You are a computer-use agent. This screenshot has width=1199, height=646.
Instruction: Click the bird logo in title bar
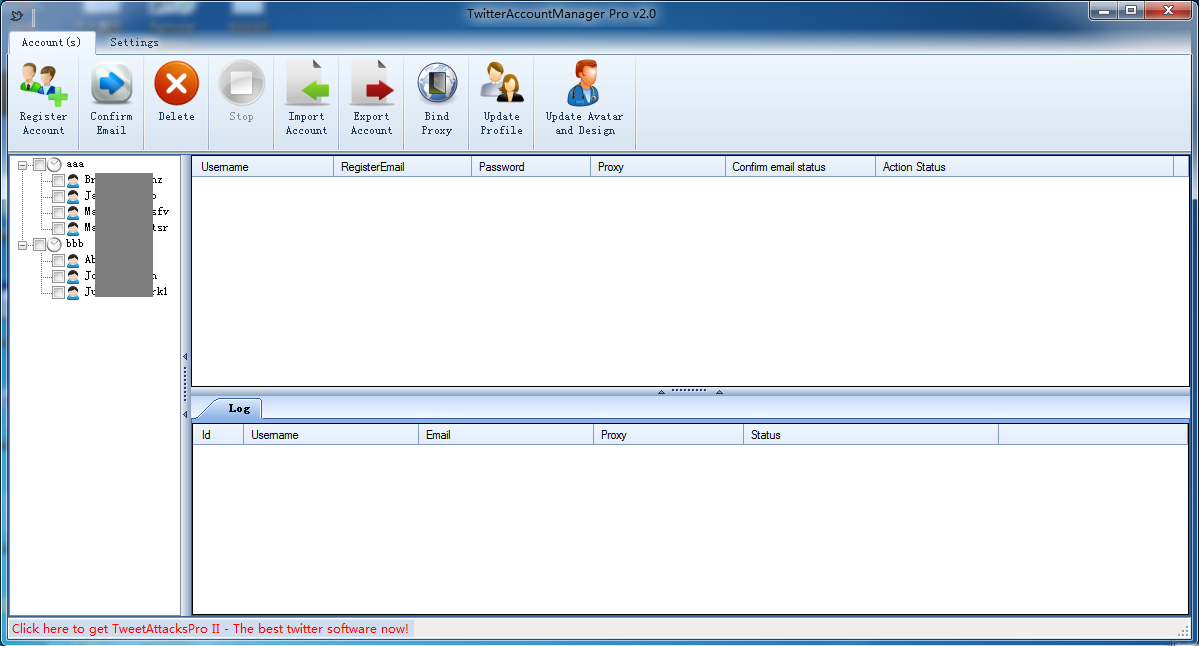pyautogui.click(x=17, y=15)
